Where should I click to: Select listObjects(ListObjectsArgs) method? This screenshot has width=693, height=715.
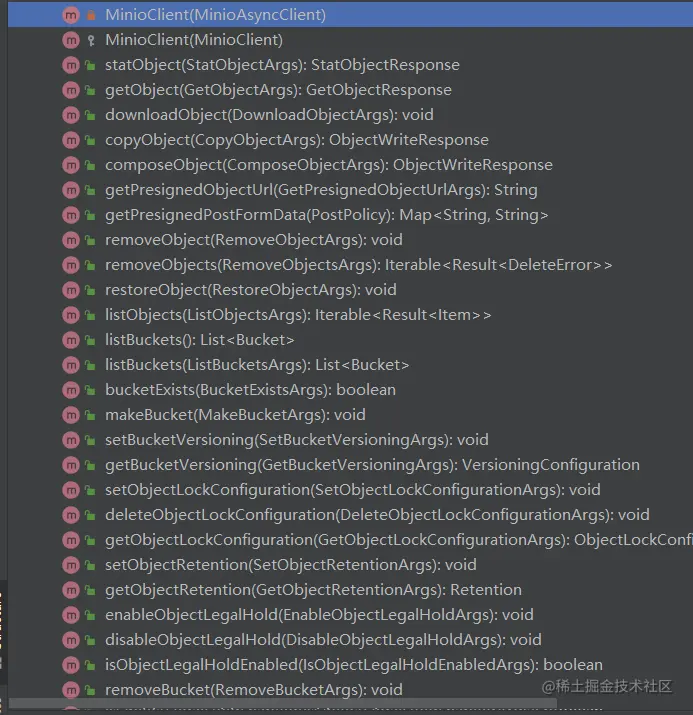click(x=298, y=315)
